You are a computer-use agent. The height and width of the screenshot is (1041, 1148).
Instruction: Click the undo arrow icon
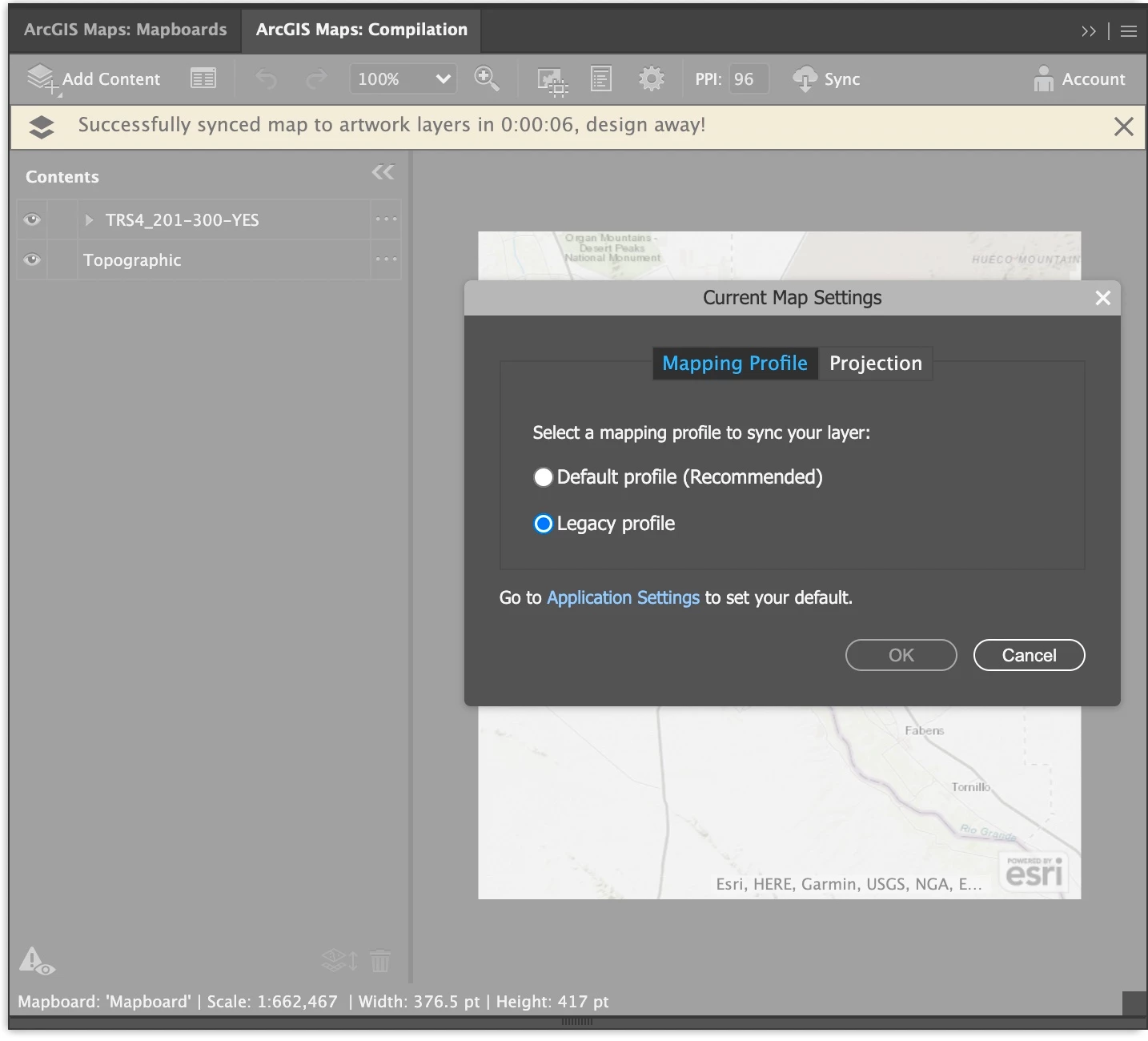pyautogui.click(x=266, y=78)
